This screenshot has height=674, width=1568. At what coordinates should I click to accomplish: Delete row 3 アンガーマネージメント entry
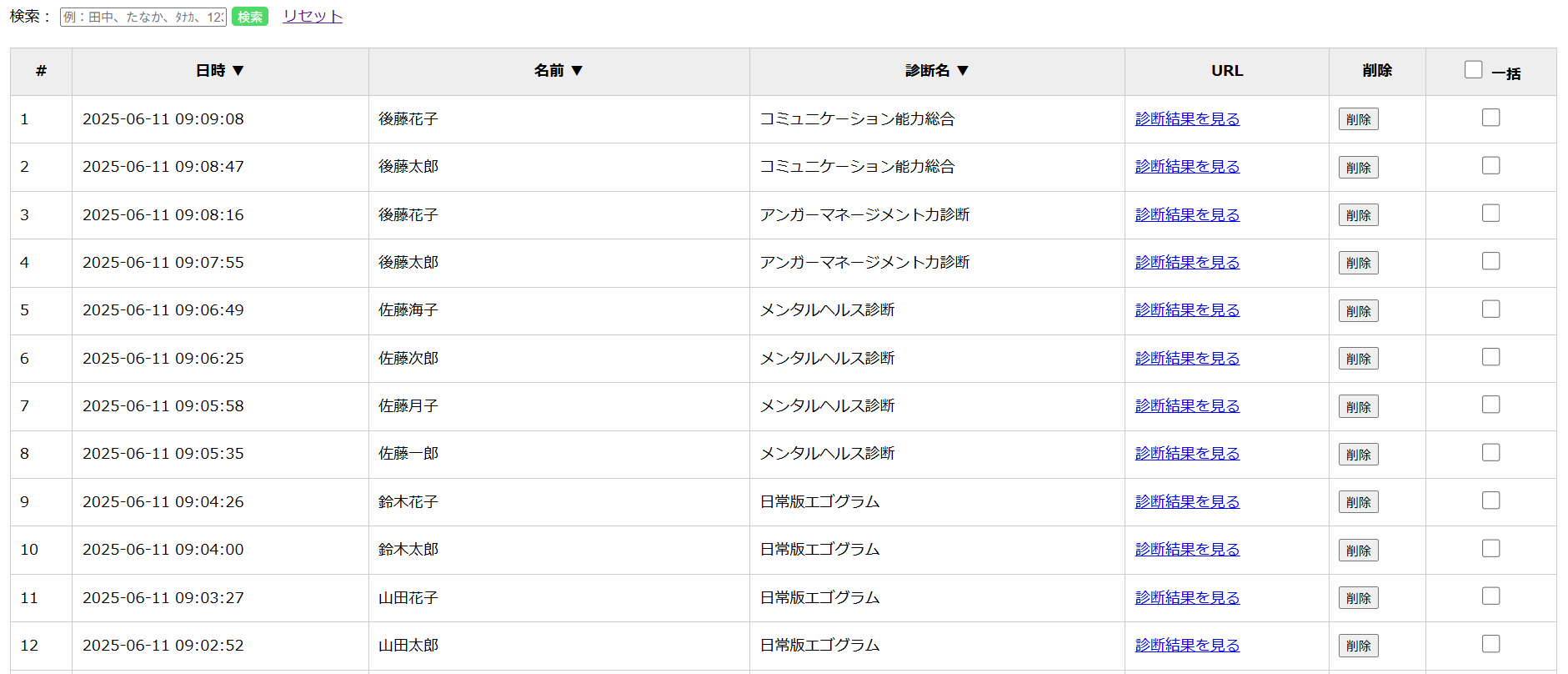click(1358, 215)
